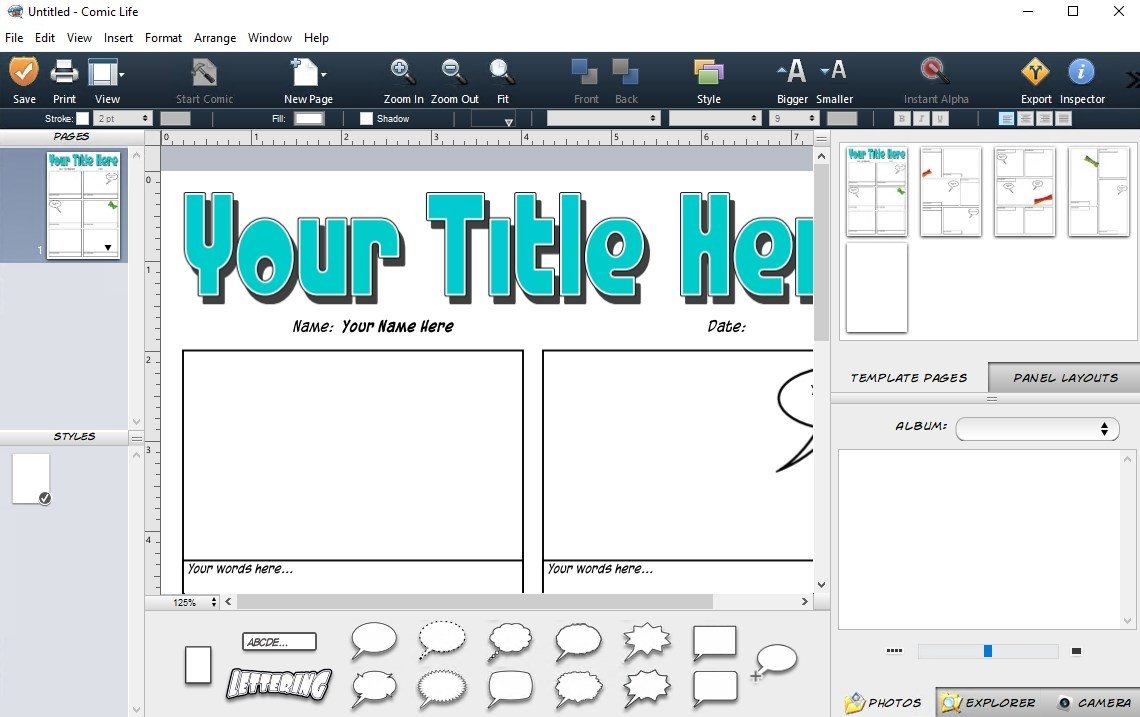Switch to the Panel Layouts tab
This screenshot has width=1140, height=717.
(1065, 377)
